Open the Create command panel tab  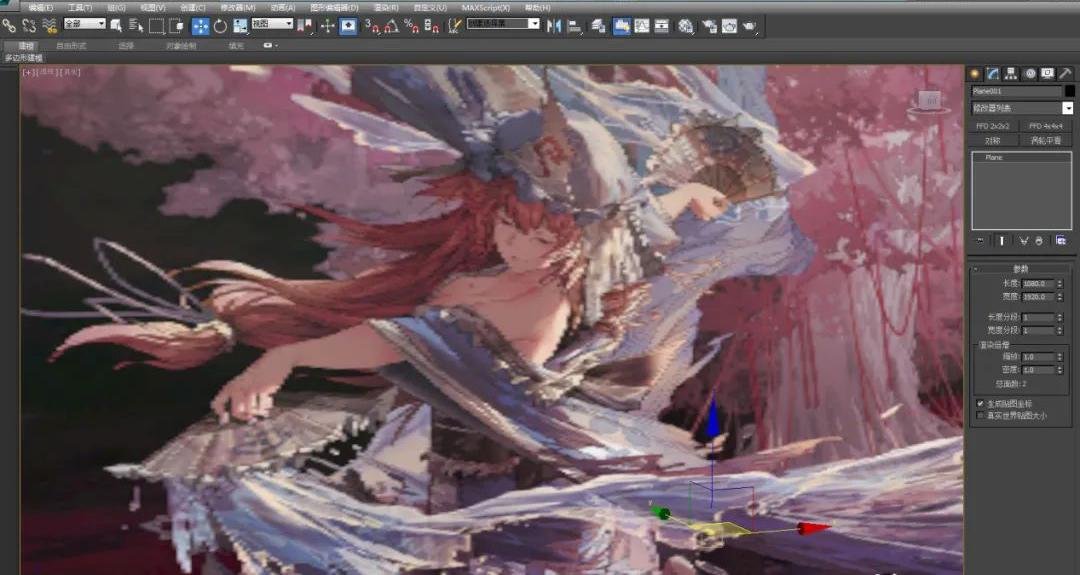tap(975, 73)
